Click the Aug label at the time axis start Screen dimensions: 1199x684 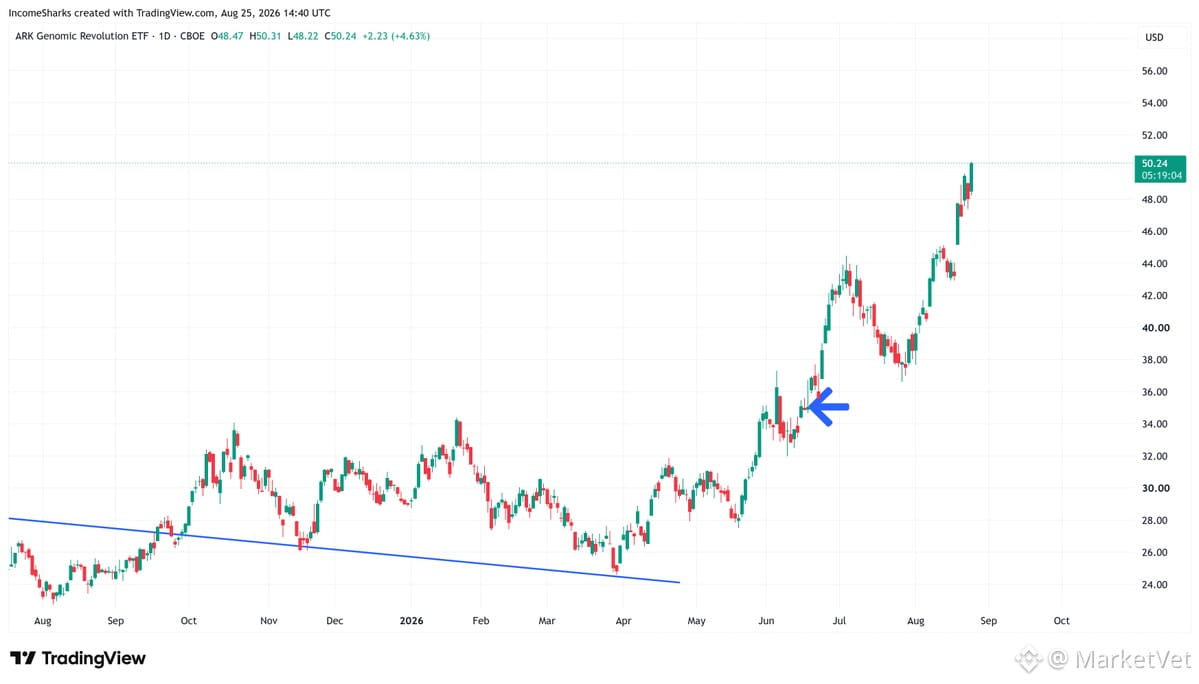point(43,621)
